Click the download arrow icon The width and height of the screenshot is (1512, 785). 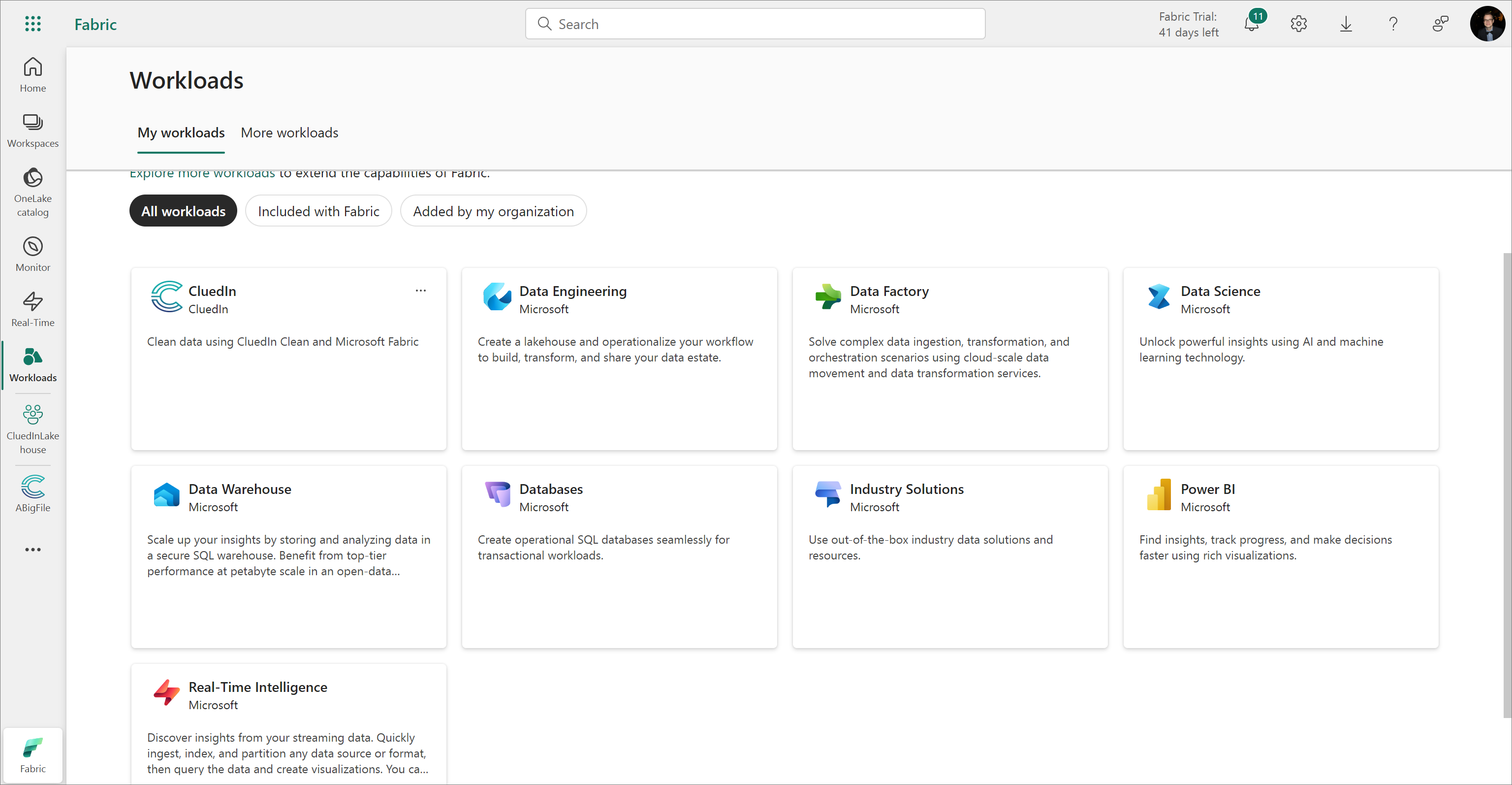1345,24
